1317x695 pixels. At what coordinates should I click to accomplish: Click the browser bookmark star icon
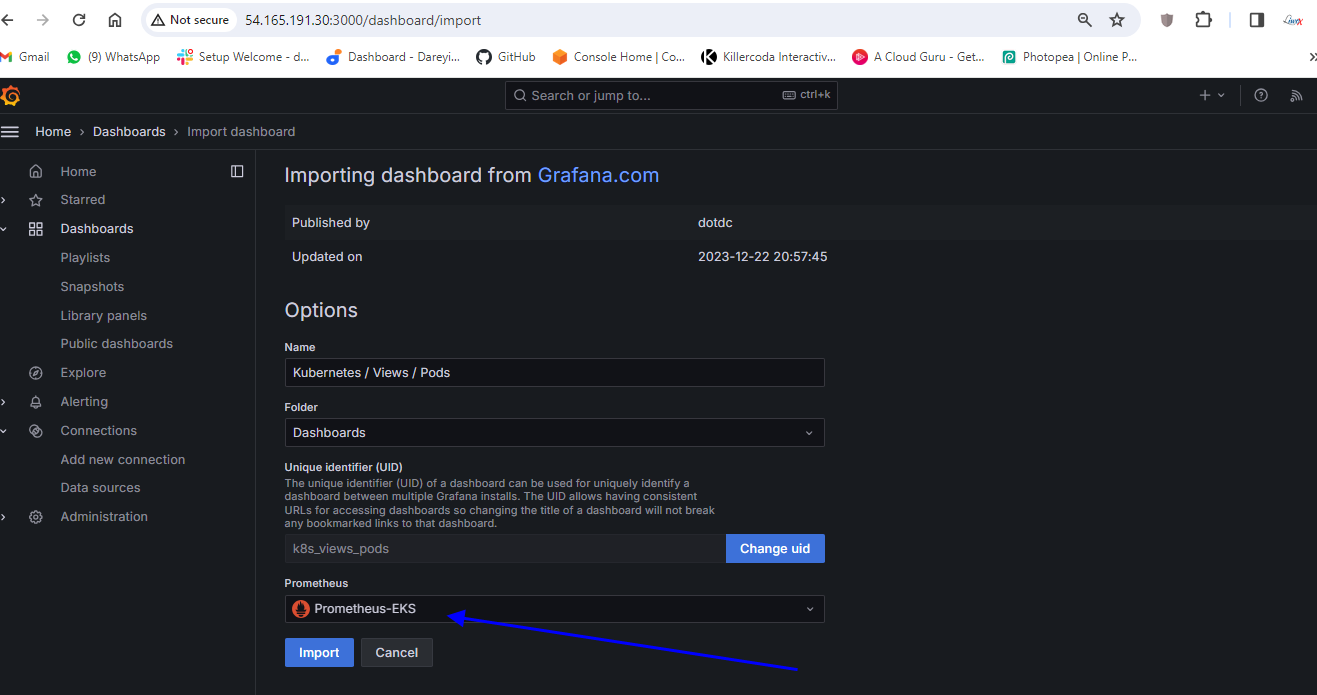pos(1117,20)
